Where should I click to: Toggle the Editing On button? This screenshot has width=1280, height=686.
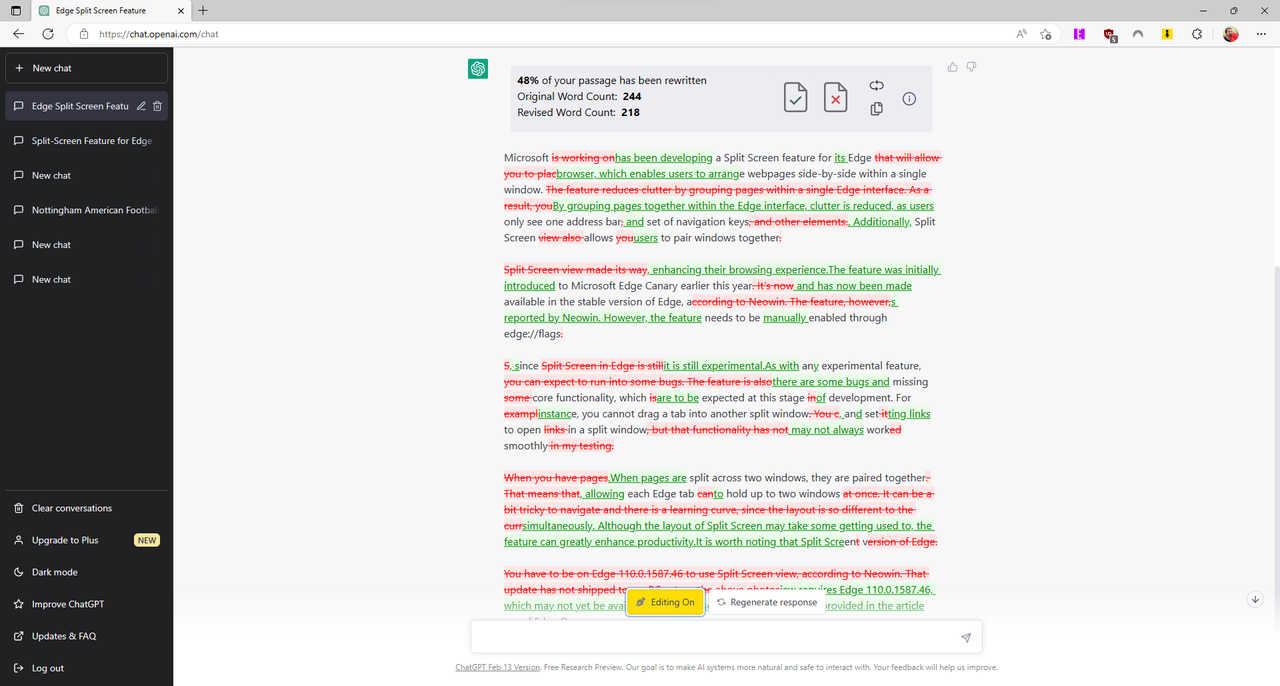[665, 602]
